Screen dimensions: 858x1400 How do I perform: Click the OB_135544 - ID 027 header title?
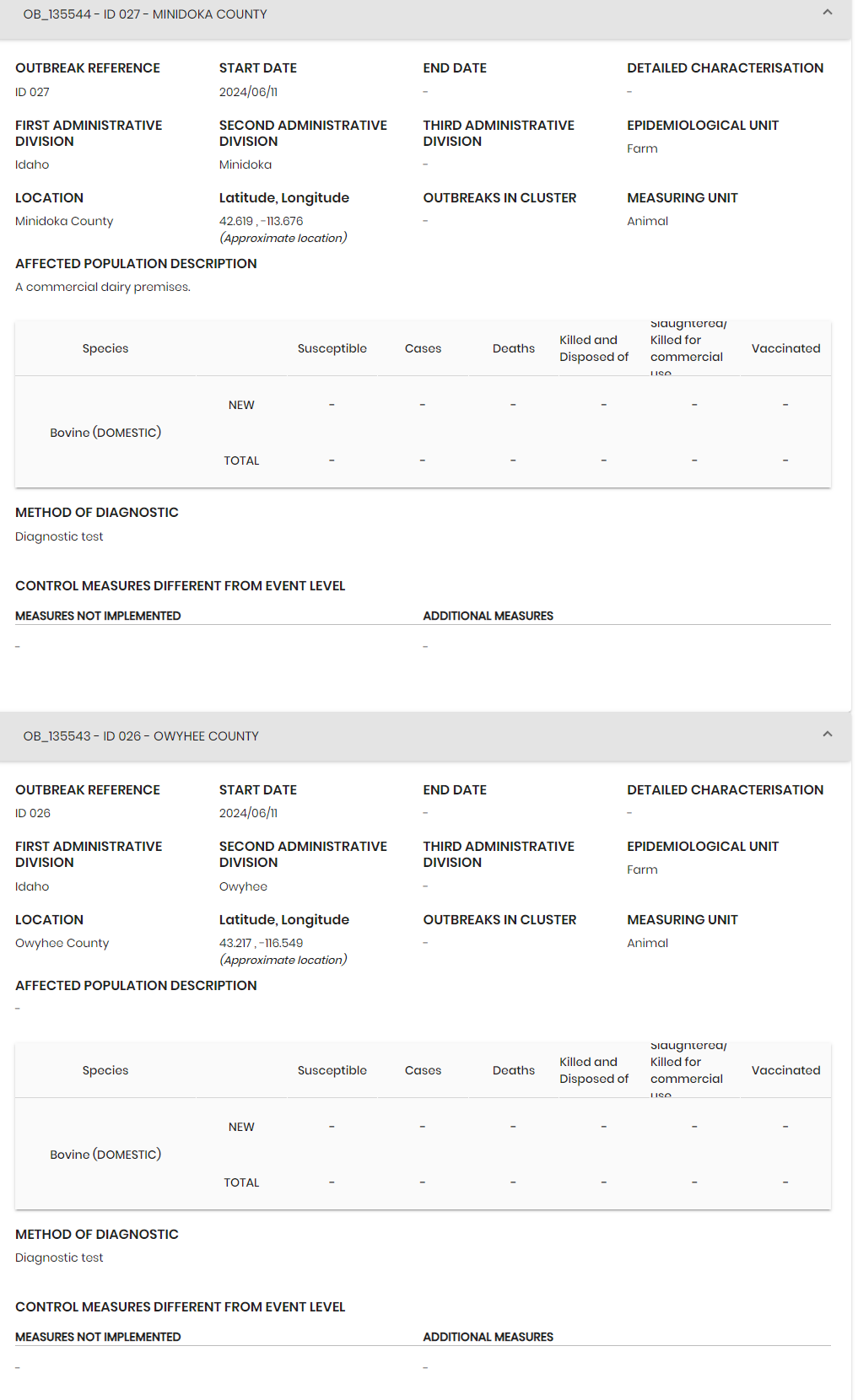click(x=145, y=14)
